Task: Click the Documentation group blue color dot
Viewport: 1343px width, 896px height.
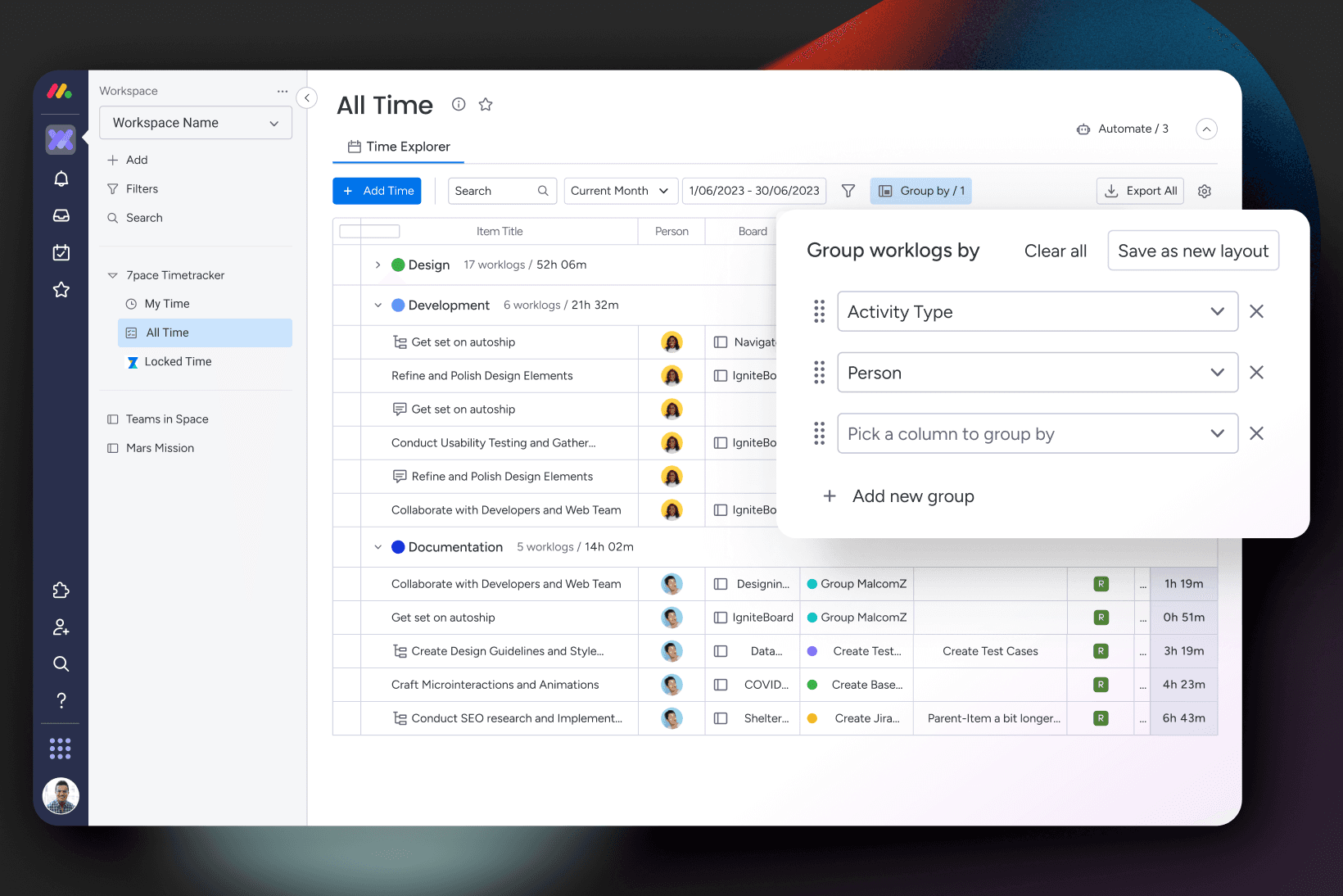Action: (398, 547)
